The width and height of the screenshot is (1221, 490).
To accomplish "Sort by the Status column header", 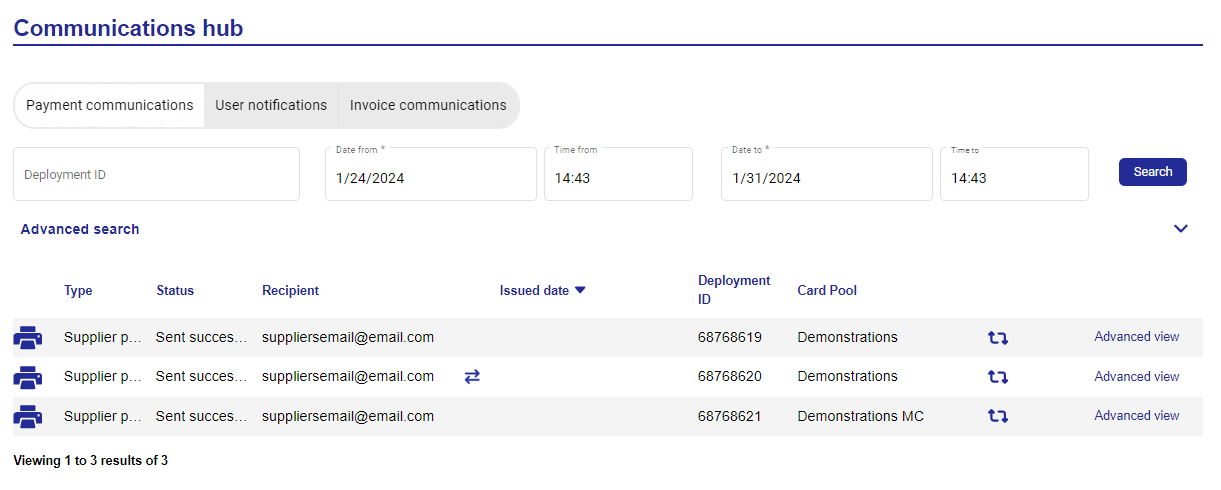I will click(x=175, y=291).
